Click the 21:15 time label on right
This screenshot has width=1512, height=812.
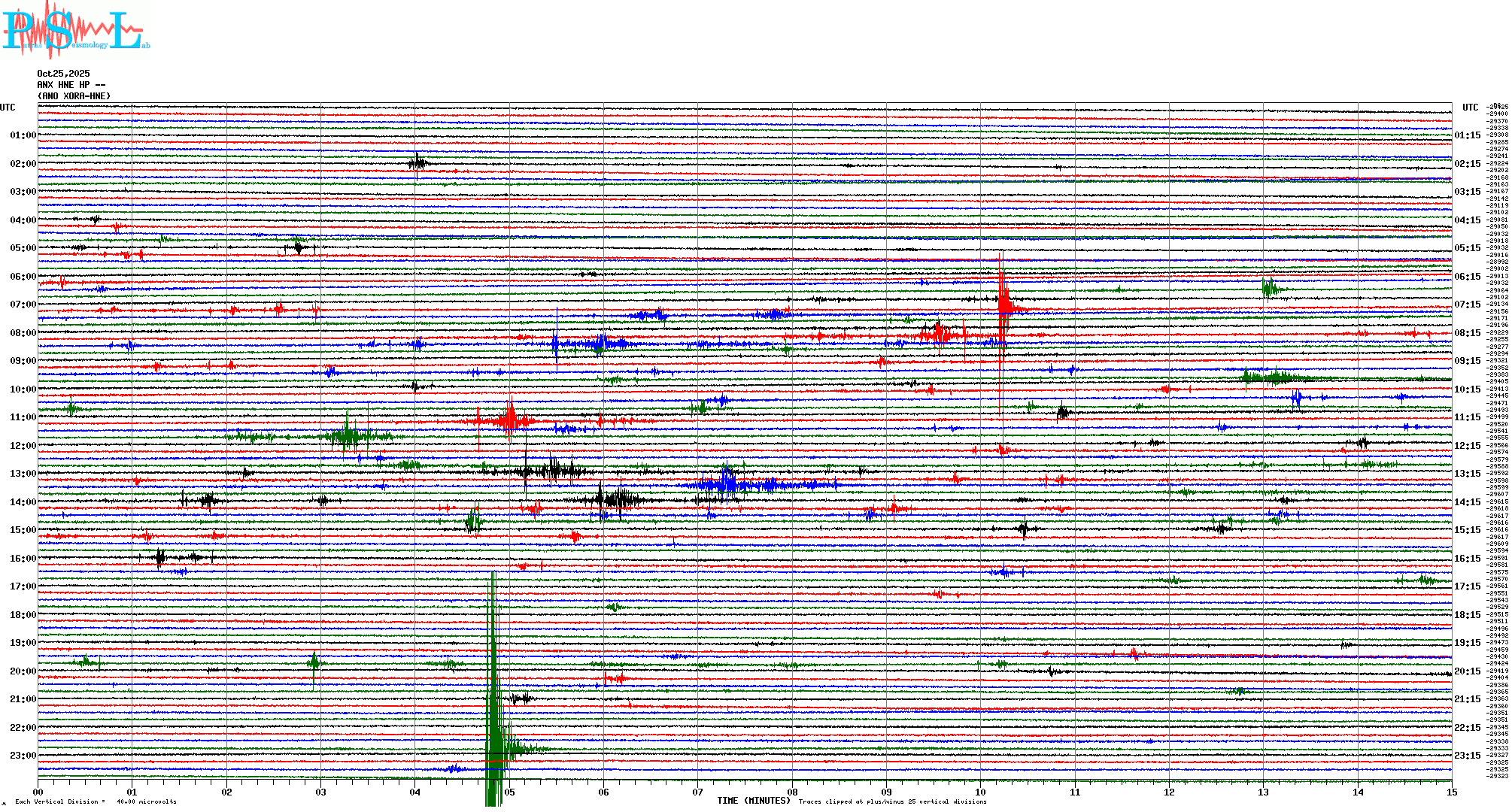pyautogui.click(x=1467, y=699)
